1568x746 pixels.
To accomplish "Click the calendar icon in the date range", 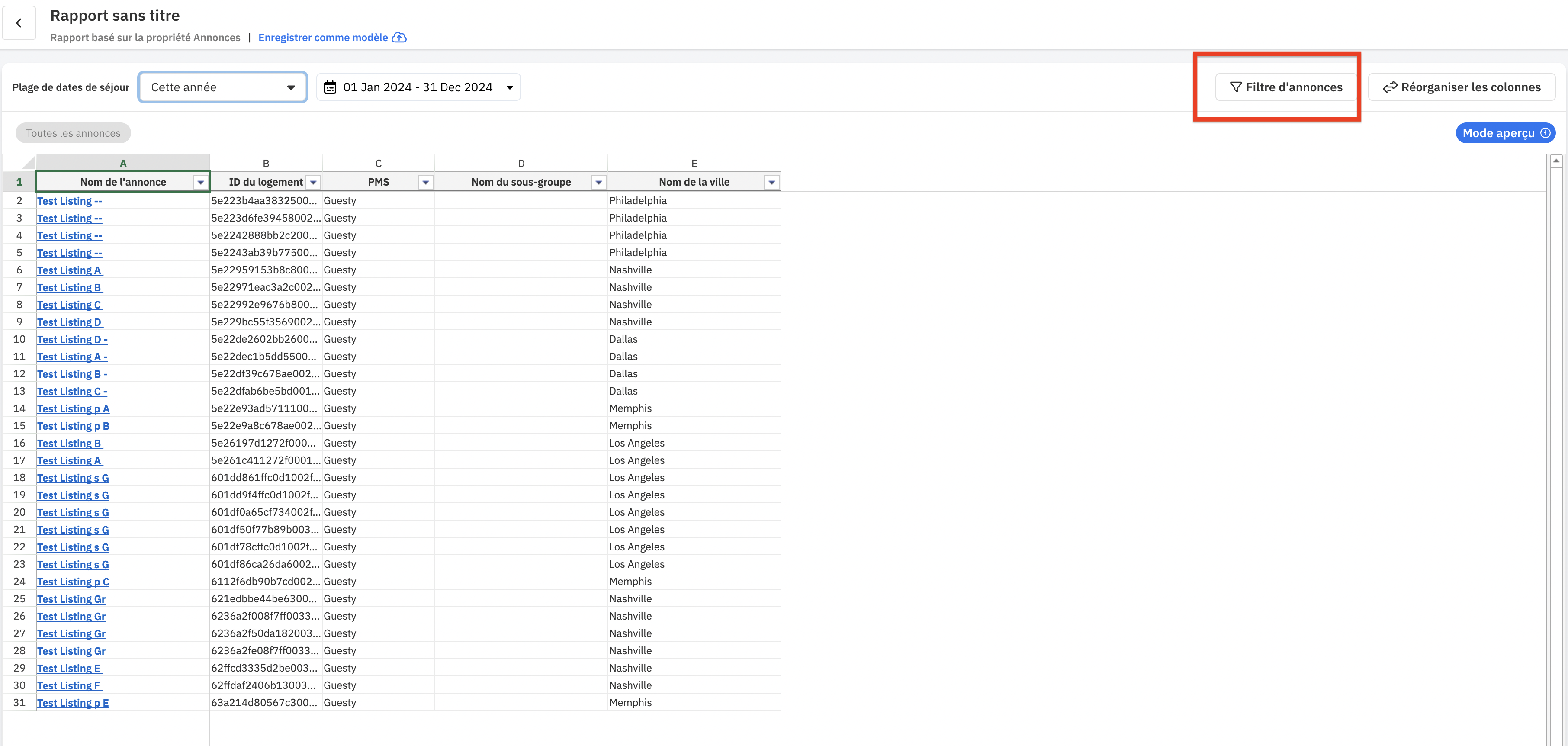I will [330, 87].
